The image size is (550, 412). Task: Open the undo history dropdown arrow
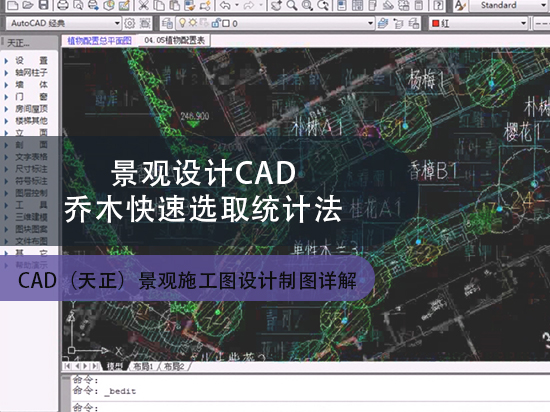click(236, 5)
